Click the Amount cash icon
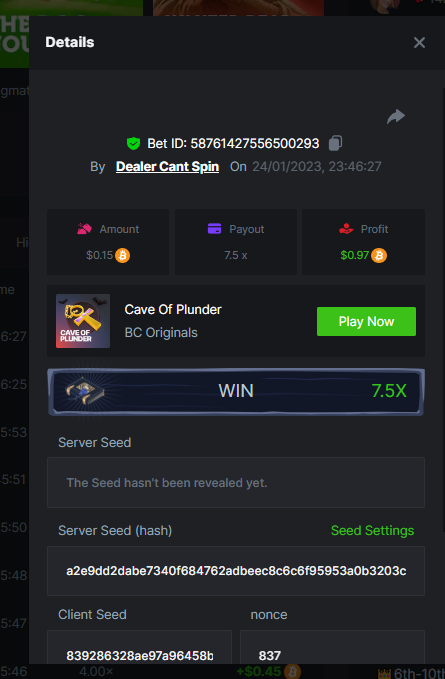 [84, 229]
